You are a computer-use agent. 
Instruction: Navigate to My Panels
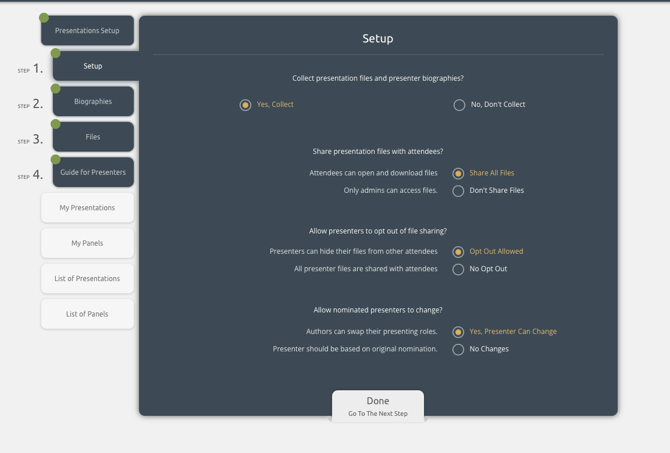(87, 243)
